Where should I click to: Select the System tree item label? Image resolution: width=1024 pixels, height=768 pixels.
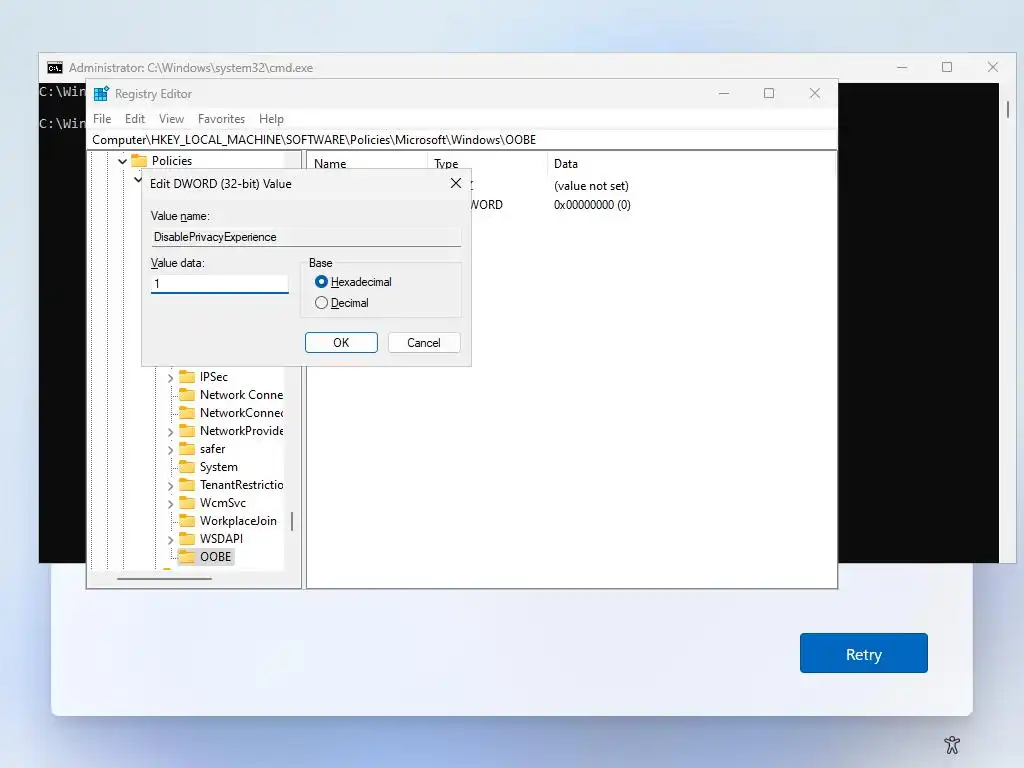219,467
